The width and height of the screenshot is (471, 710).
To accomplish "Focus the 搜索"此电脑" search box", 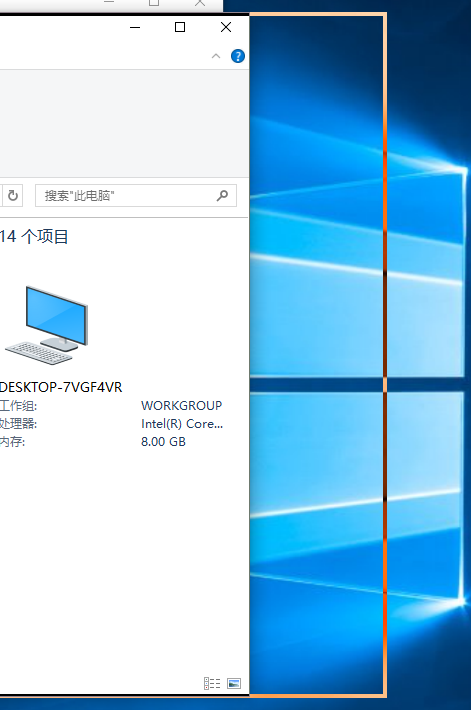I will click(x=136, y=196).
